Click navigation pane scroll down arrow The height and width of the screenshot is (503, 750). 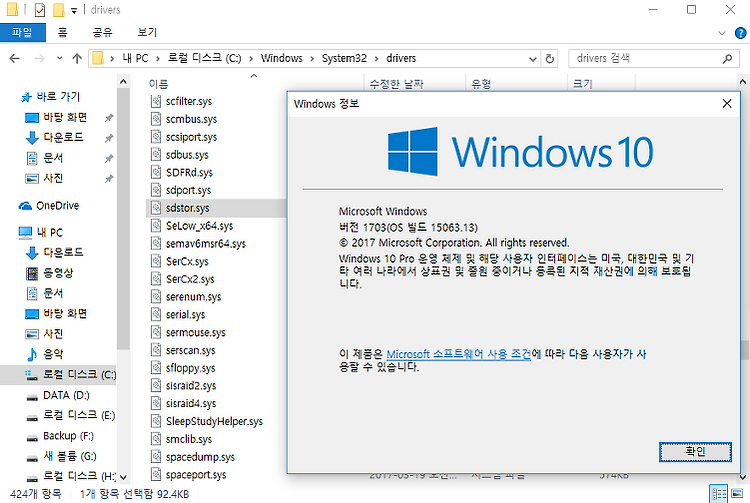tap(123, 477)
